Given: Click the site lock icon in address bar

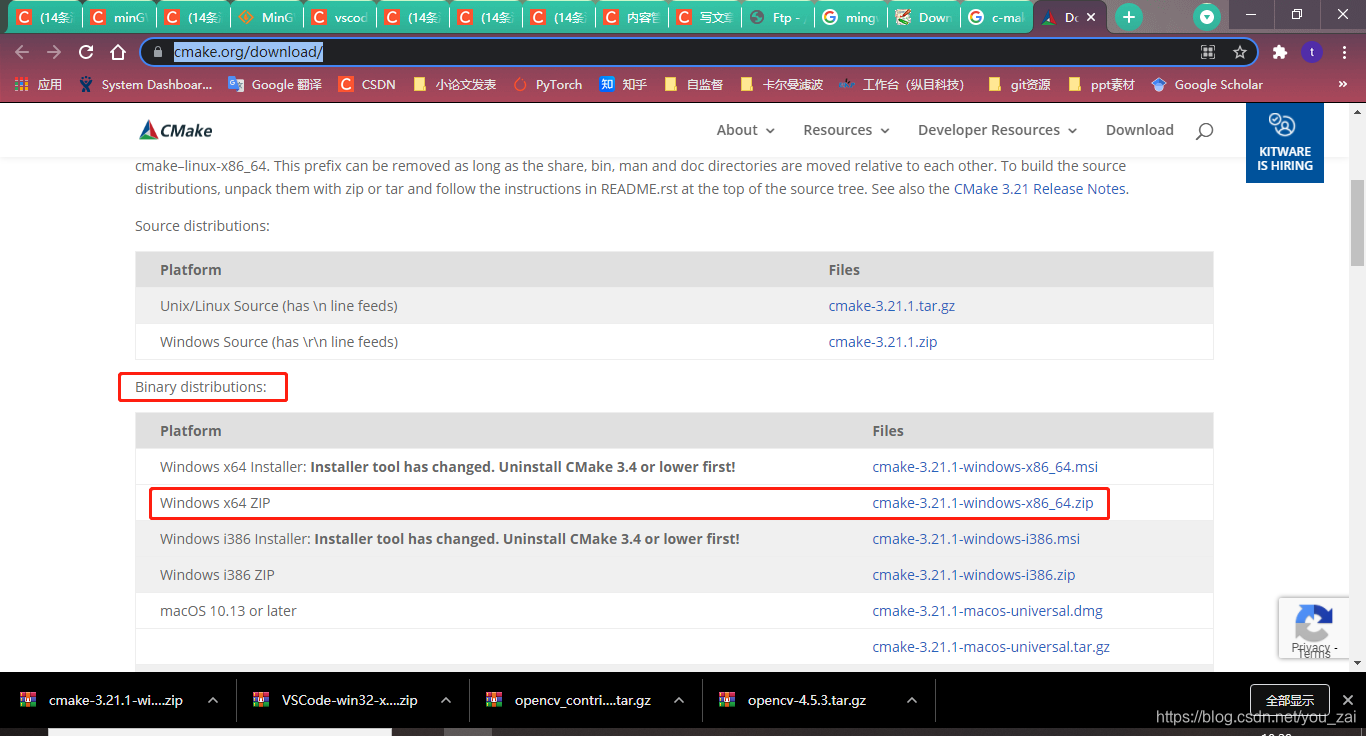Looking at the screenshot, I should click(157, 52).
